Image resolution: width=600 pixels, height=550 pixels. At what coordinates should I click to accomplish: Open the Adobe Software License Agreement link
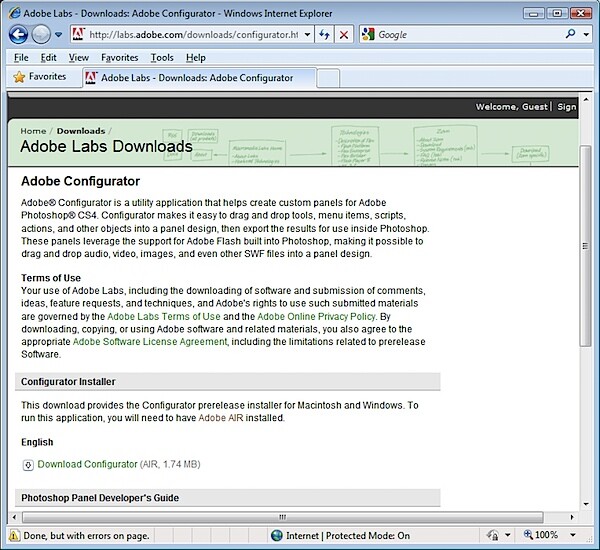click(x=150, y=342)
